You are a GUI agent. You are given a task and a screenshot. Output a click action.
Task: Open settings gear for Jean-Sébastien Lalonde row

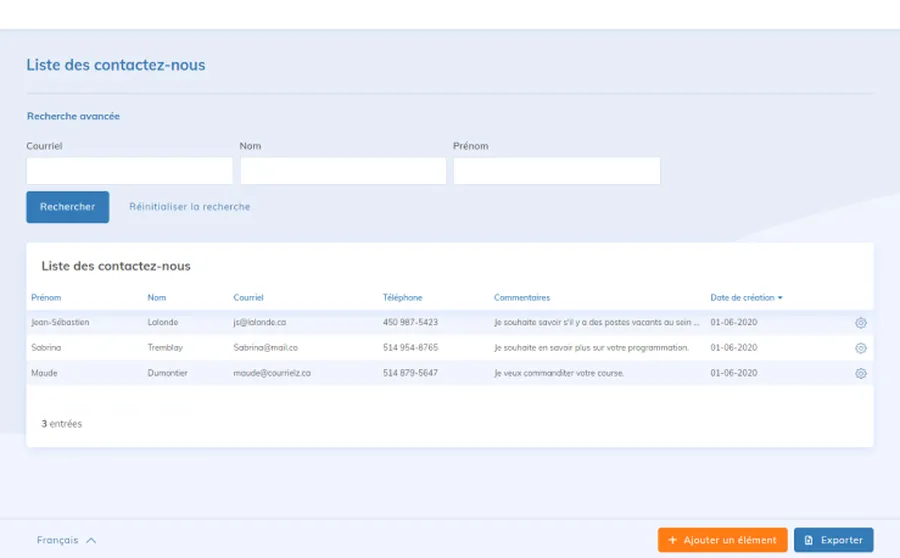(860, 323)
